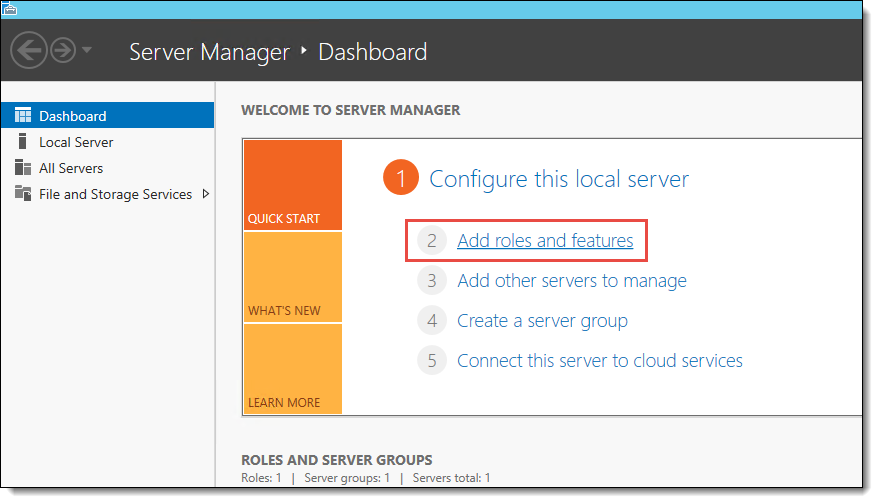Image resolution: width=878 pixels, height=503 pixels.
Task: Open File and Storage Services page
Action: [x=115, y=194]
